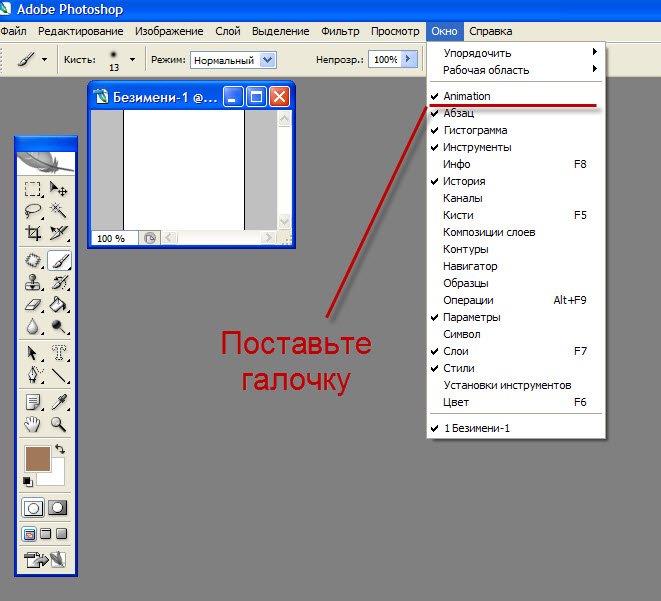Choose Full Screen Mode
The image size is (661, 601).
(x=62, y=534)
